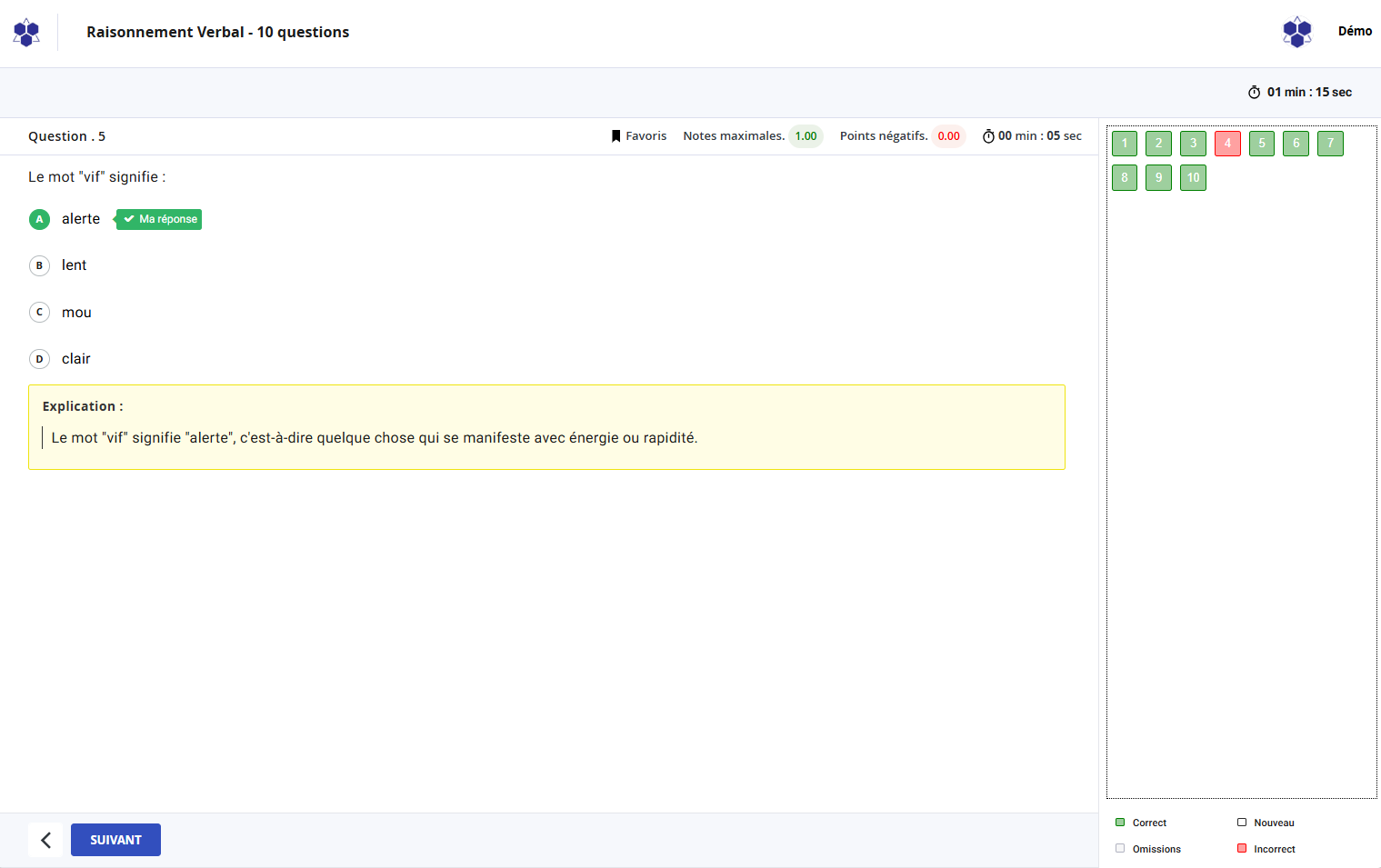Jump to incorrect question 4
This screenshot has height=868, width=1381.
click(x=1227, y=144)
